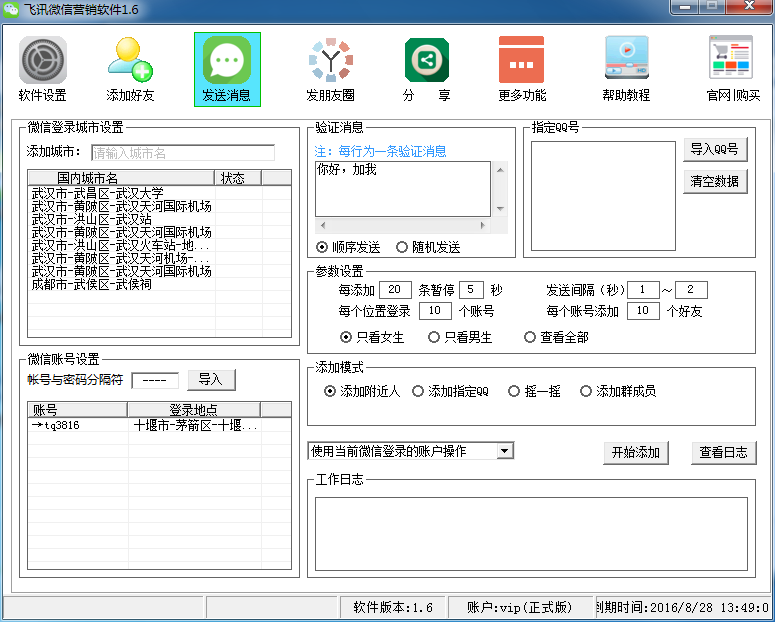Click status bar 软件版本:1.6

pos(393,607)
